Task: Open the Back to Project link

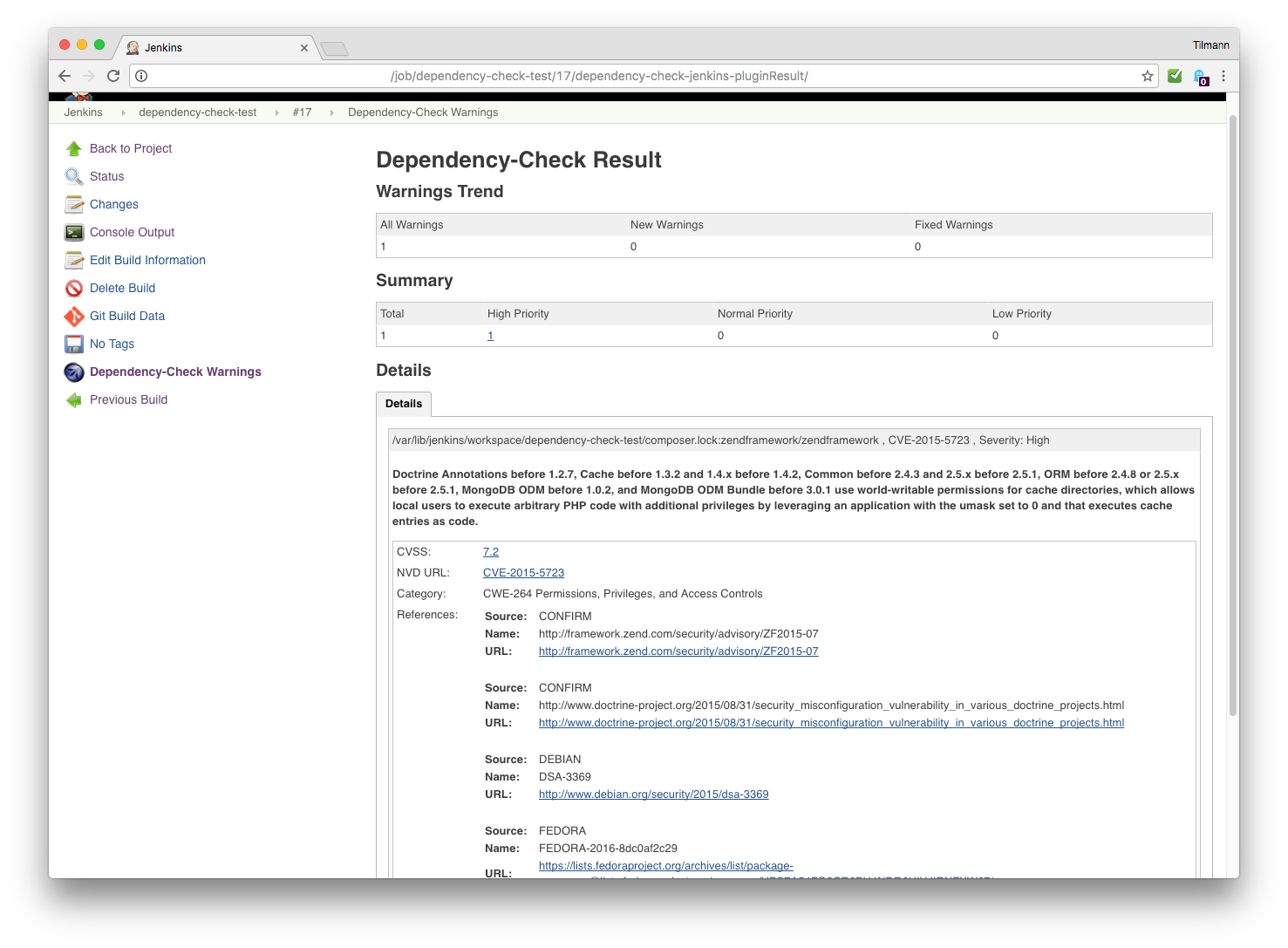Action: [x=131, y=148]
